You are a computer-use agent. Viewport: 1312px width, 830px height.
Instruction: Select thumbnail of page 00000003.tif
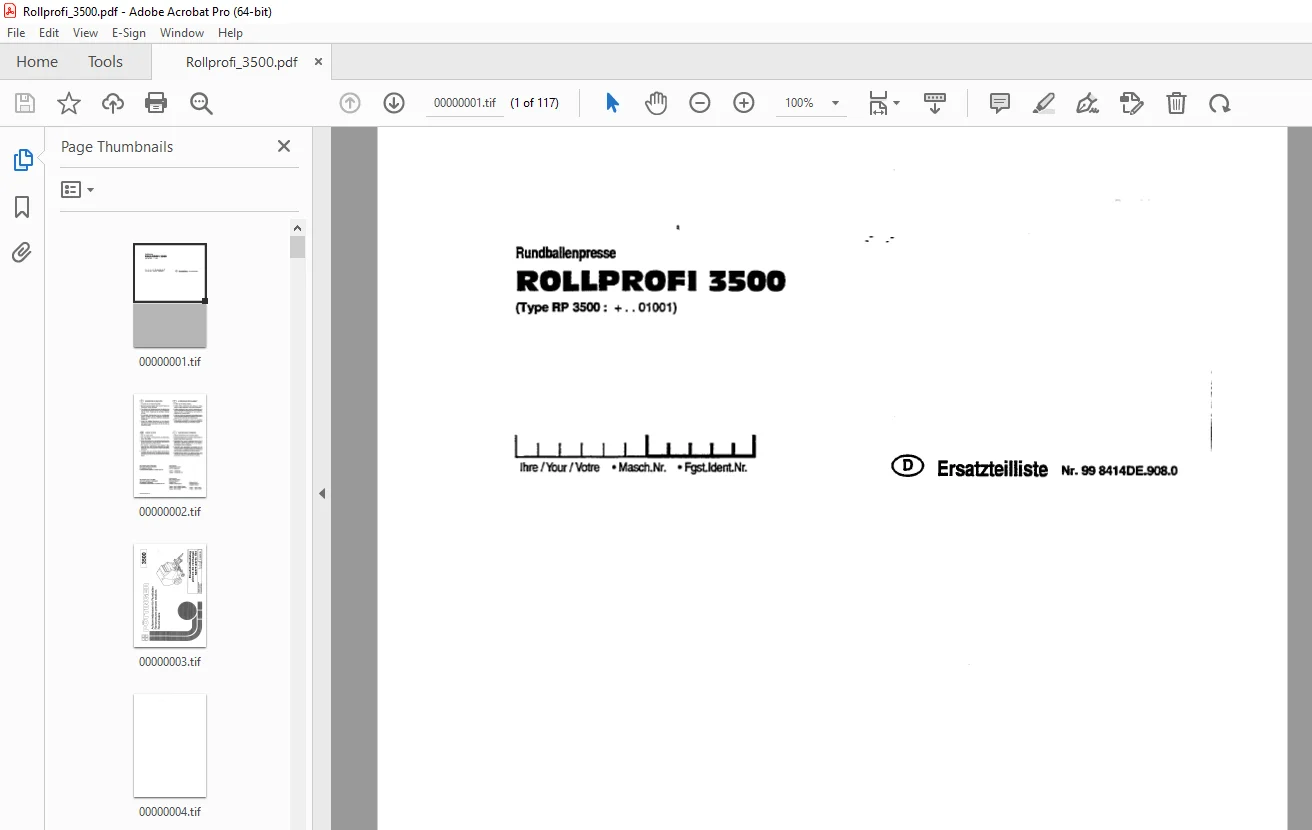click(170, 595)
